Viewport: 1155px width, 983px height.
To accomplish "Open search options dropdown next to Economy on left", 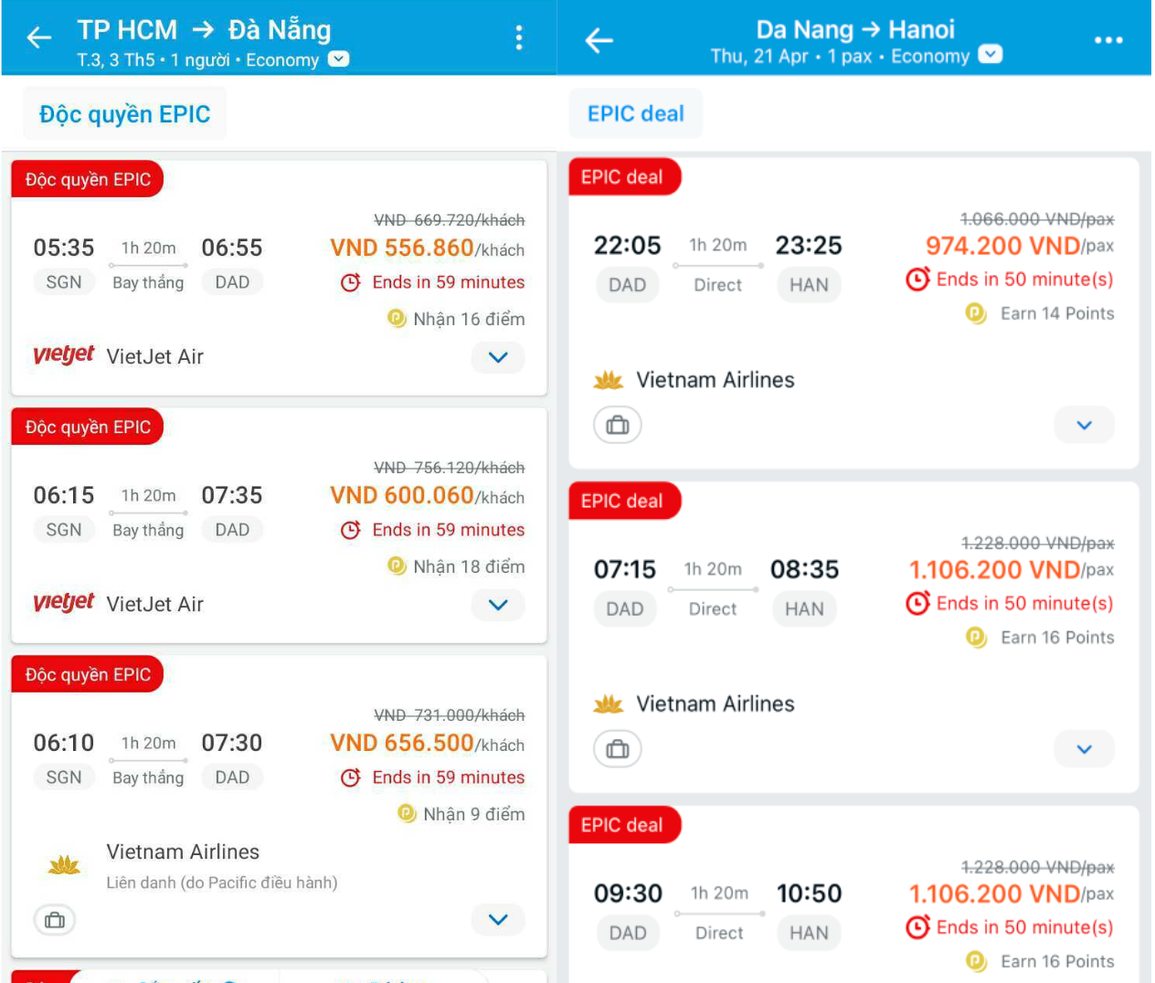I will click(339, 59).
